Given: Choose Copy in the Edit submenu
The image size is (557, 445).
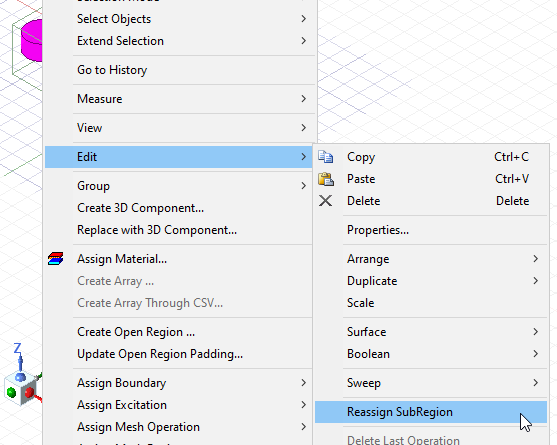Looking at the screenshot, I should [x=431, y=157].
